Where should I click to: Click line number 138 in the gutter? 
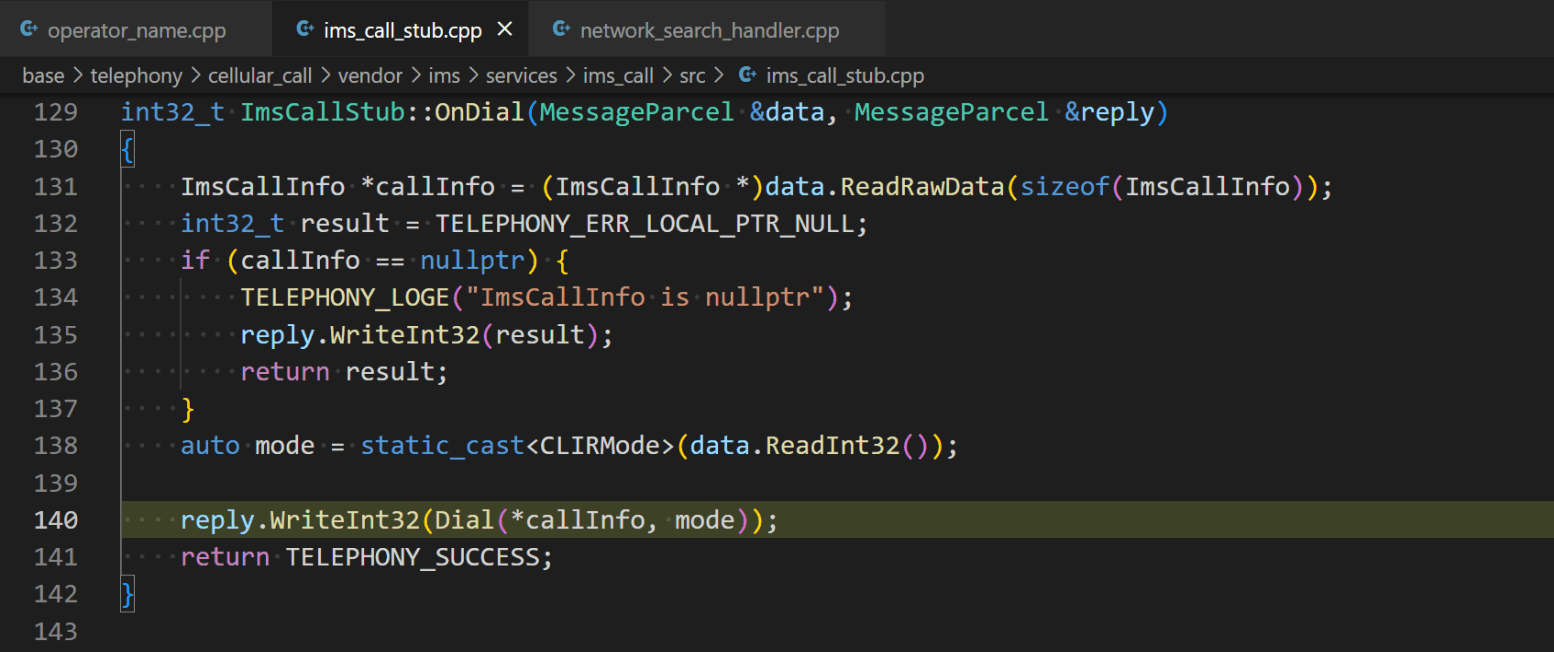56,445
